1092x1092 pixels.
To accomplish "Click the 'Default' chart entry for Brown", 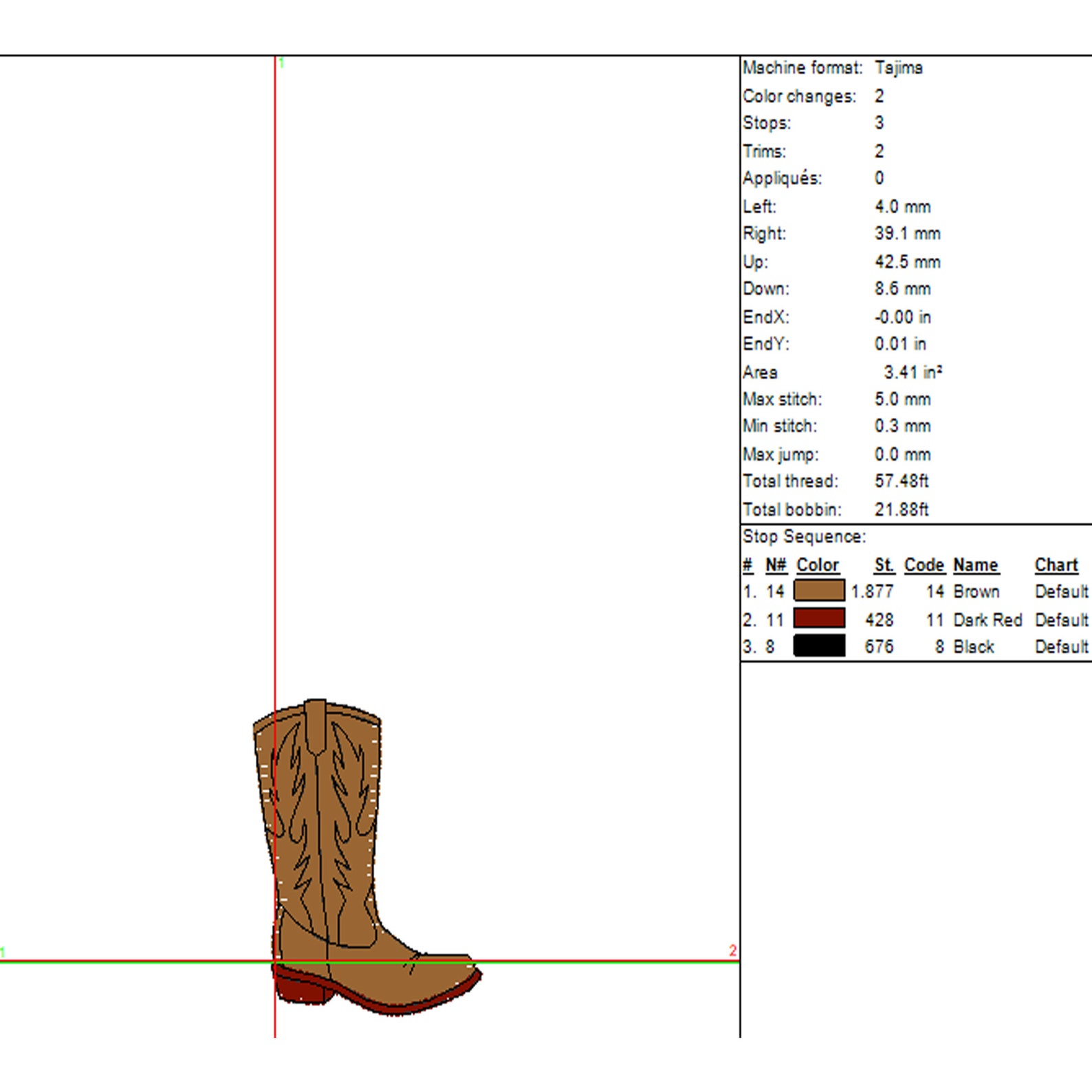I will (1062, 591).
